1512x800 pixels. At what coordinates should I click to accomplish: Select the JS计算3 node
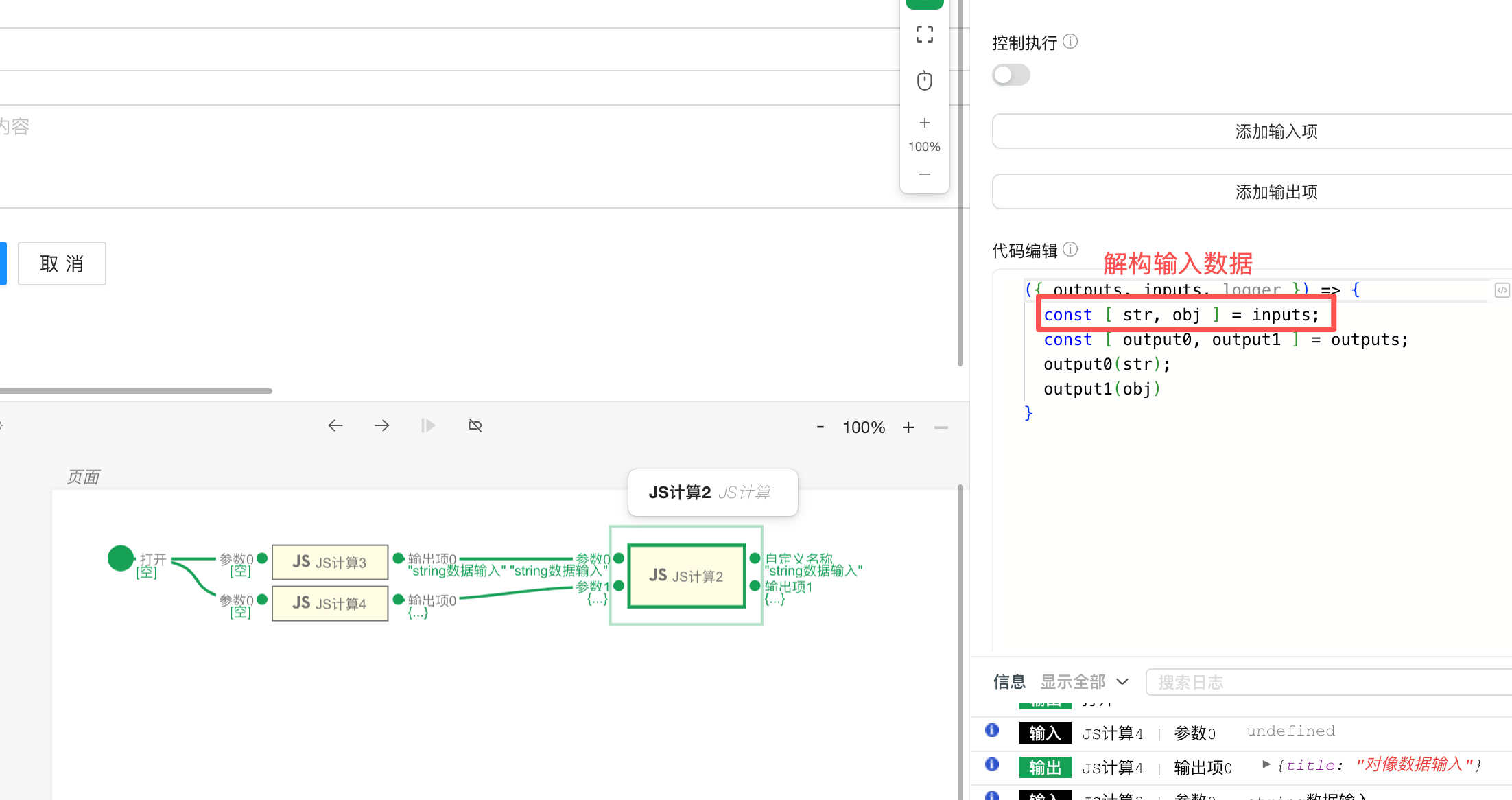[x=330, y=562]
